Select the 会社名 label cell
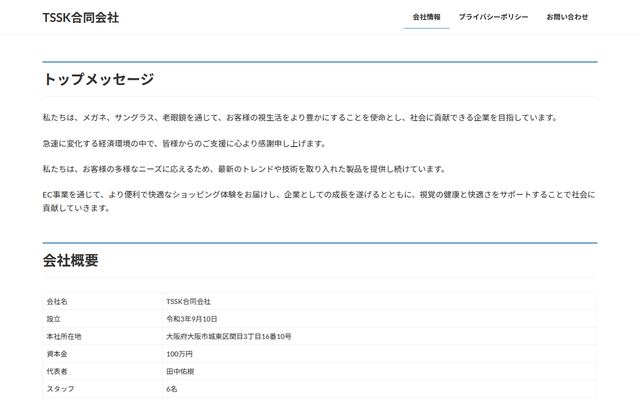Screen dimensions: 640x400 [x=102, y=302]
